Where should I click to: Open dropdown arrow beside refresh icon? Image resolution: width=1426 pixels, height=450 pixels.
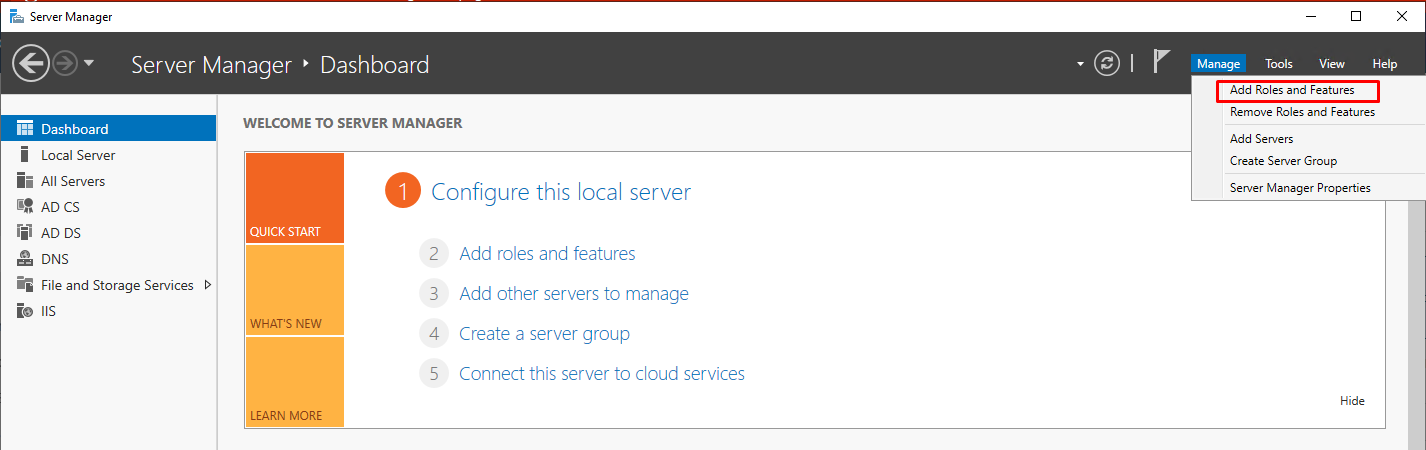[1080, 64]
